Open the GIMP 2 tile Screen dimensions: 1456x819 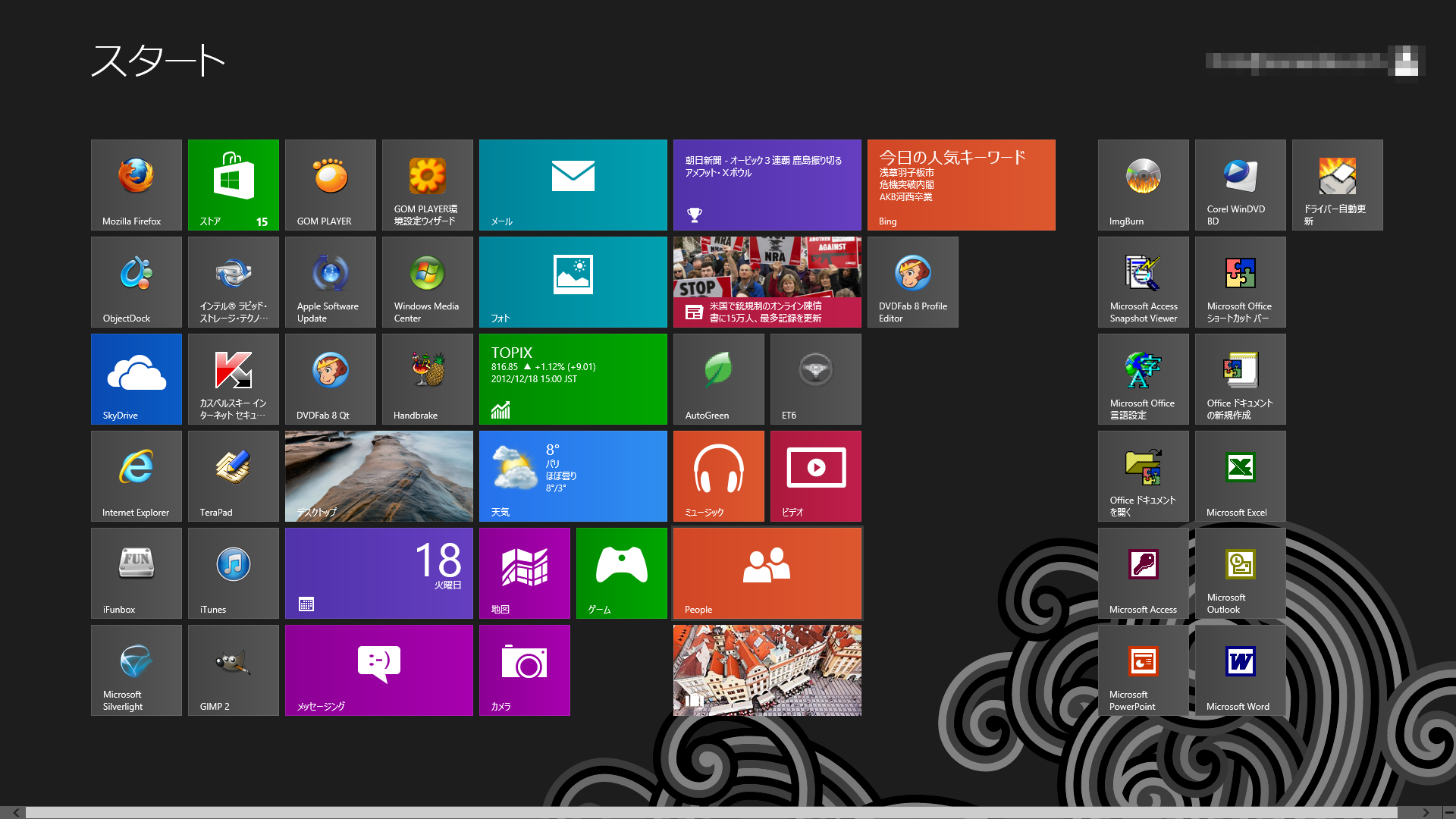[x=234, y=670]
